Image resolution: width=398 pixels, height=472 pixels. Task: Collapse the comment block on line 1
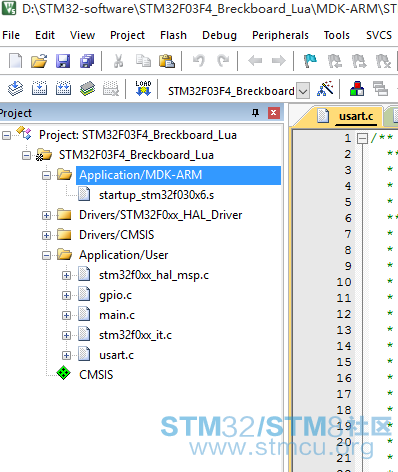(x=362, y=138)
